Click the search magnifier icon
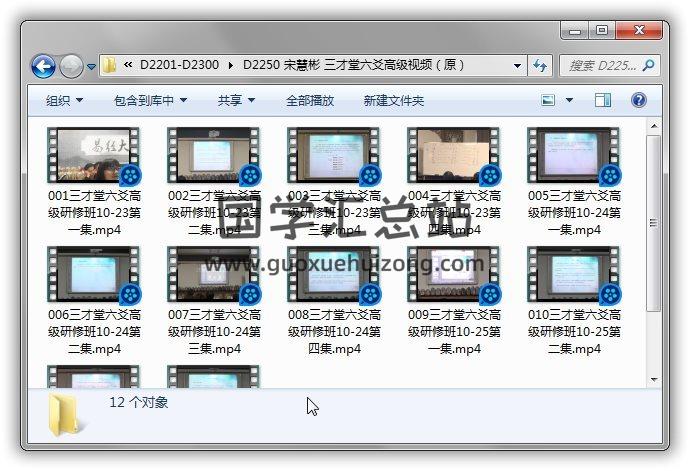This screenshot has width=690, height=471. (x=648, y=66)
